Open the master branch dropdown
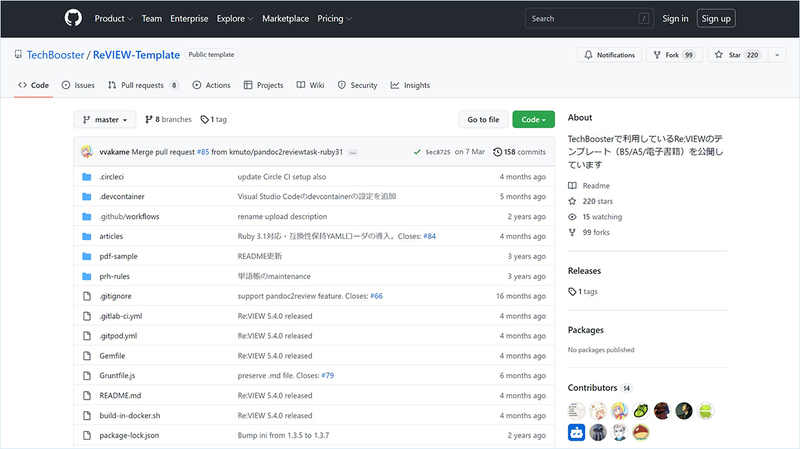Screen dimensions: 800x449 105,119
